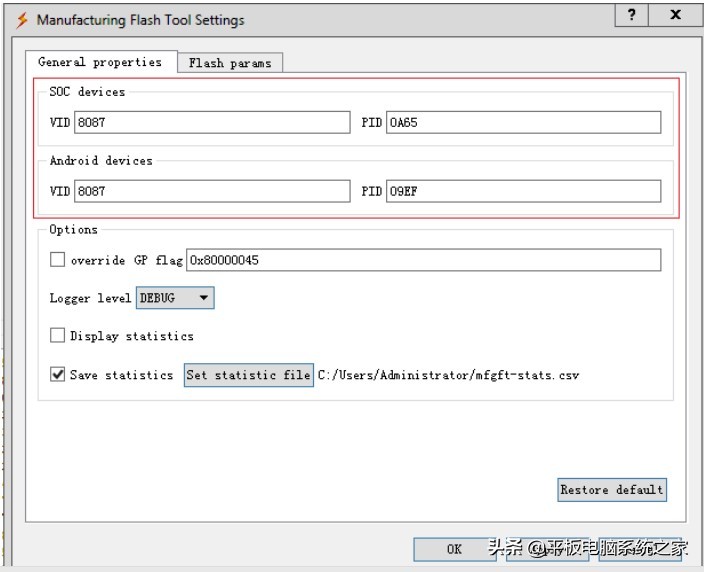This screenshot has width=704, height=572.
Task: Click the question mark help button
Action: point(631,15)
